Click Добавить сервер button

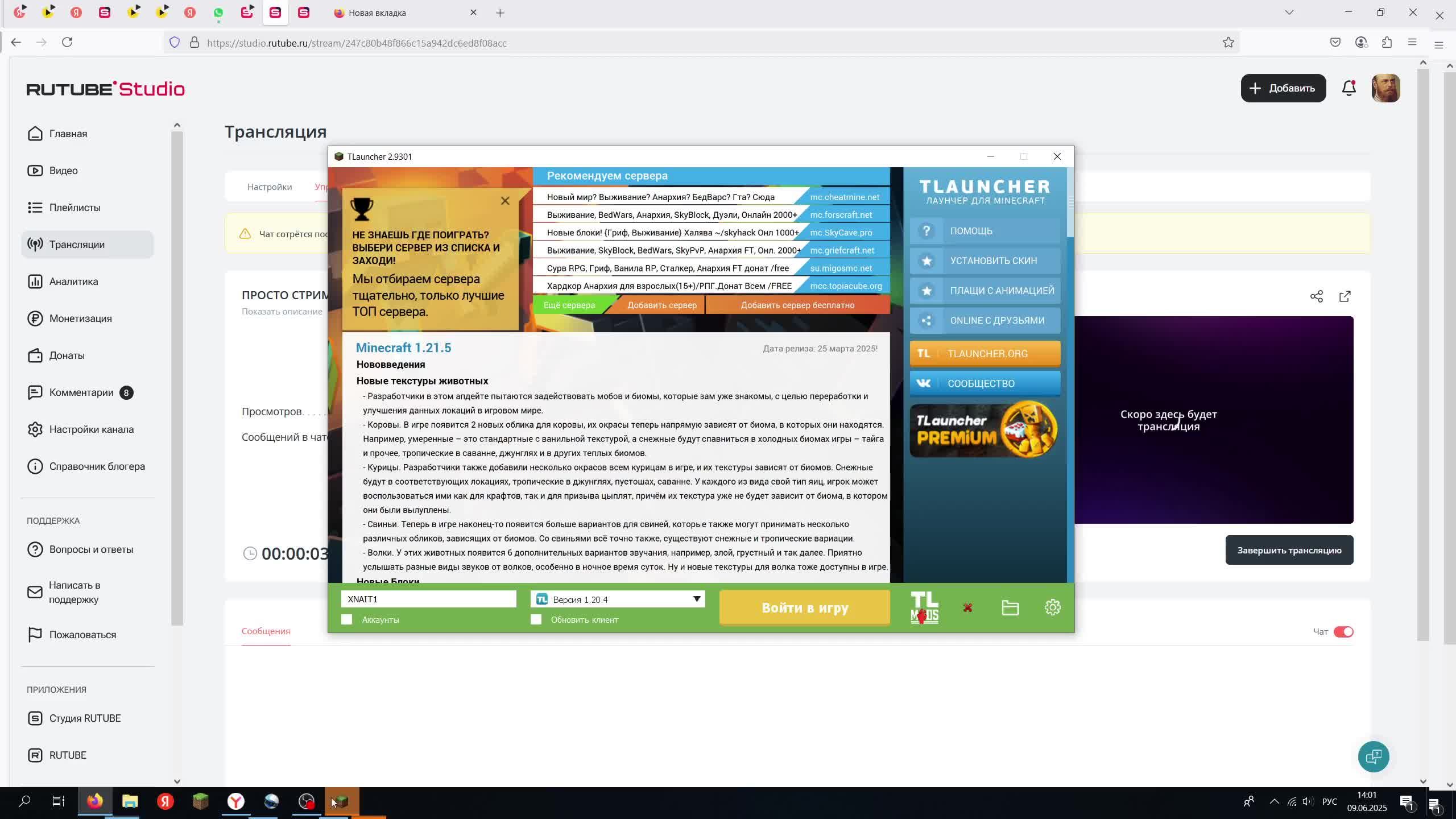pyautogui.click(x=661, y=305)
